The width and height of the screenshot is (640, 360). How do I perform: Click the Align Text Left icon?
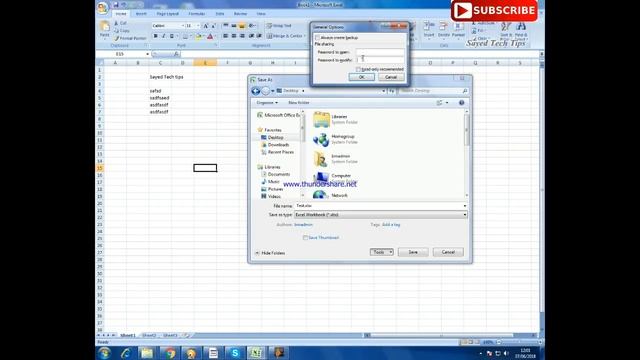coord(225,36)
